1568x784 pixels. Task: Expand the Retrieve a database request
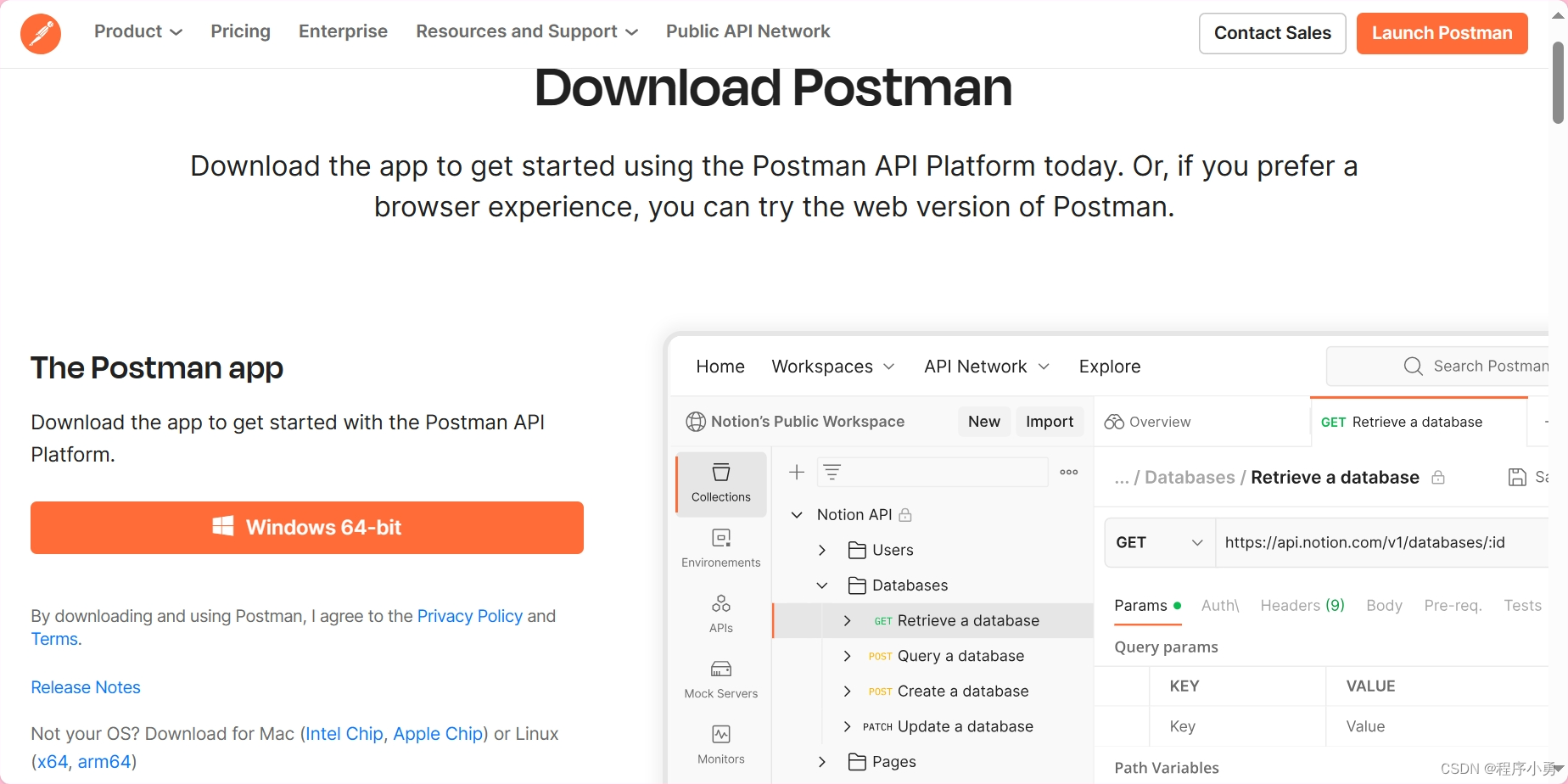click(847, 621)
